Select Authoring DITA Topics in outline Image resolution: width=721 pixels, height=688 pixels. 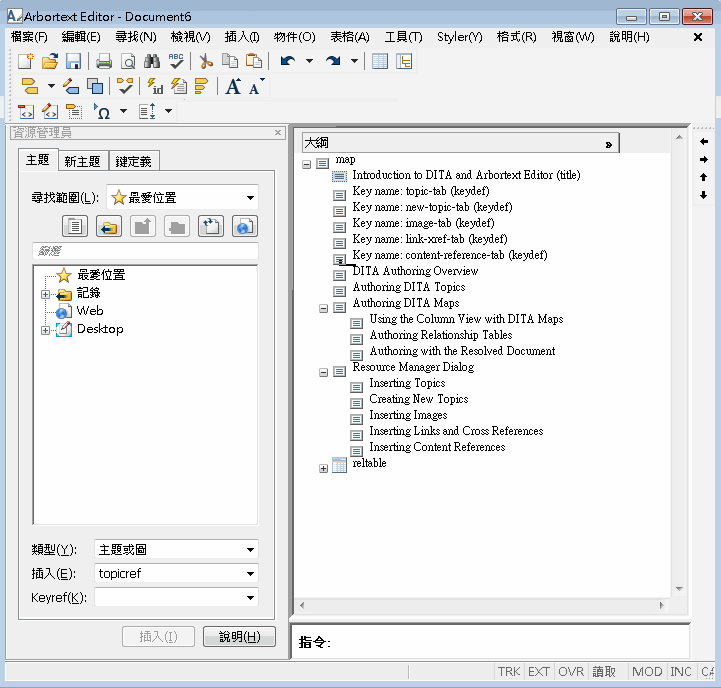pyautogui.click(x=409, y=287)
